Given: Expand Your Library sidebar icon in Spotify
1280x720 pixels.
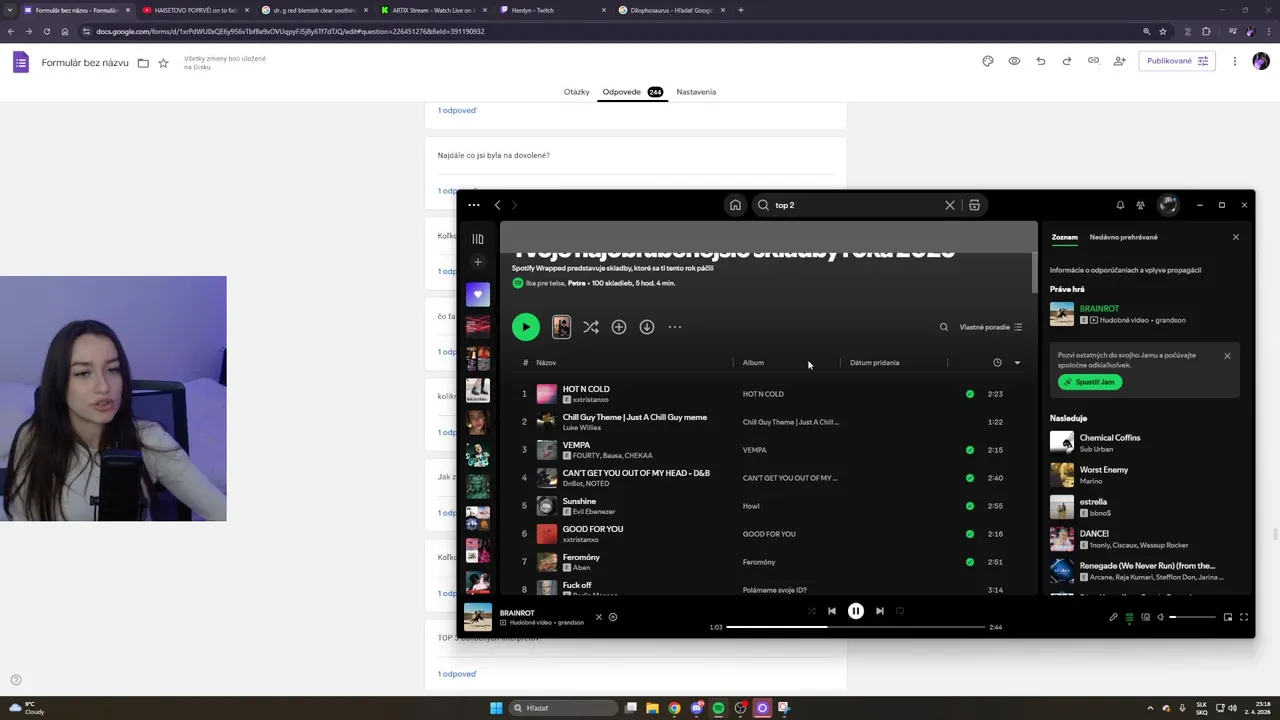Looking at the screenshot, I should (478, 239).
